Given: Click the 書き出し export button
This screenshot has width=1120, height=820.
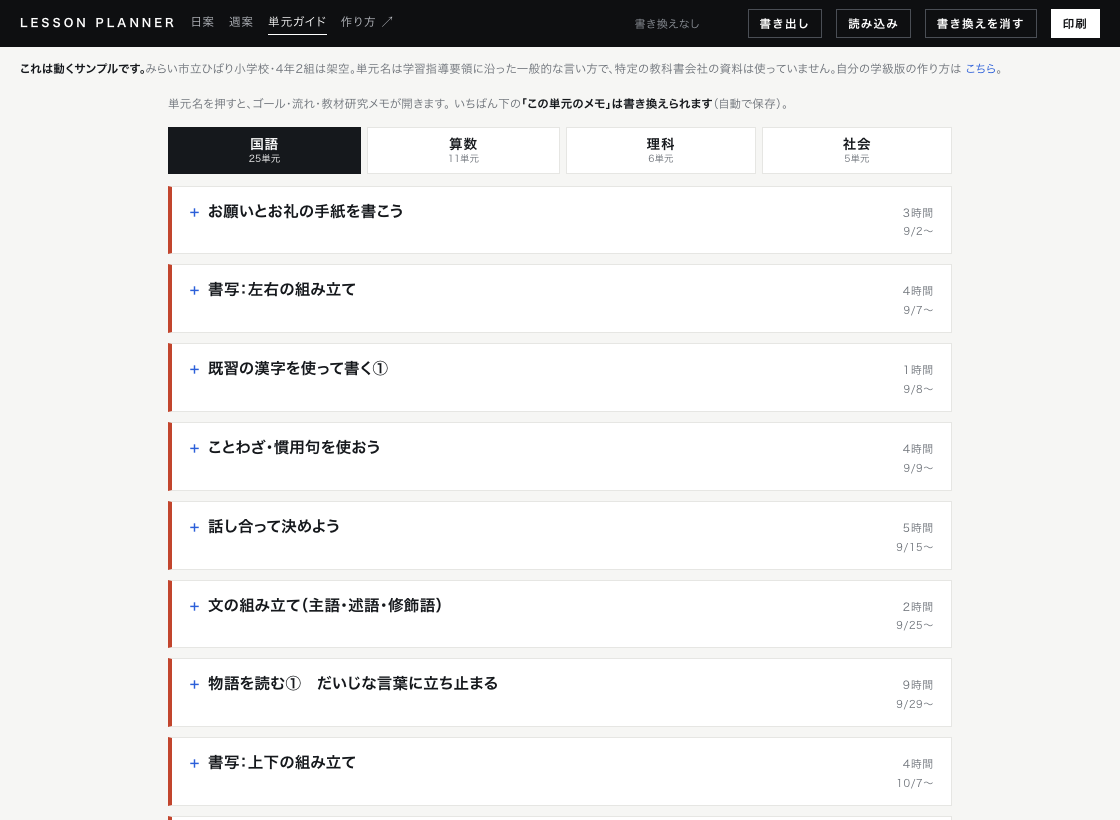Looking at the screenshot, I should pyautogui.click(x=784, y=24).
